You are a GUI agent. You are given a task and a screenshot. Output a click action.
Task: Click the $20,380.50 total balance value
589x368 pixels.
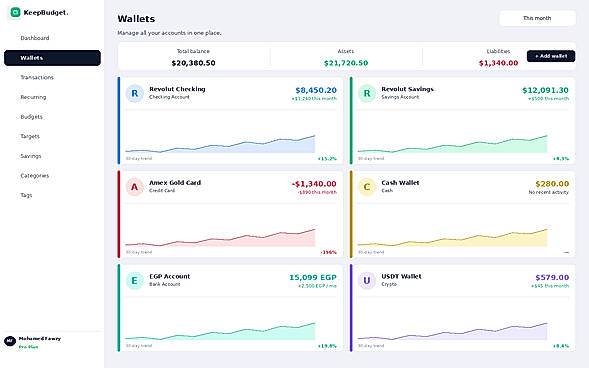click(x=193, y=63)
